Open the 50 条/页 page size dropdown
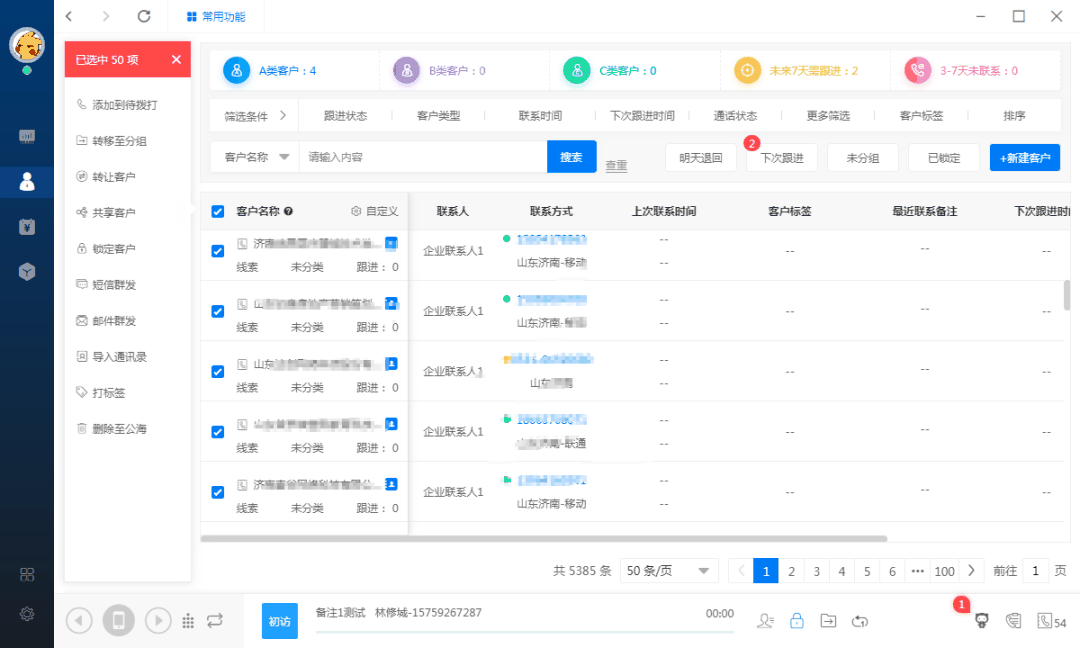The image size is (1080, 648). point(668,571)
